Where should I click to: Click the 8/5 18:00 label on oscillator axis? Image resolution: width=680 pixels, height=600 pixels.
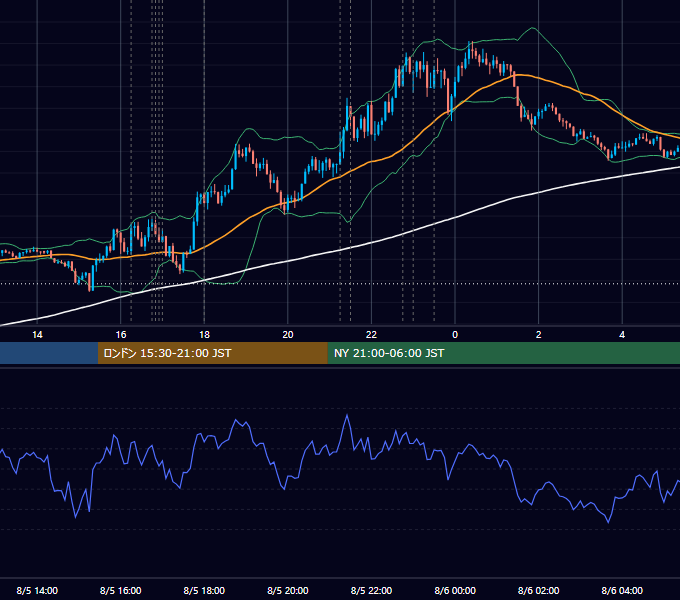(x=204, y=590)
